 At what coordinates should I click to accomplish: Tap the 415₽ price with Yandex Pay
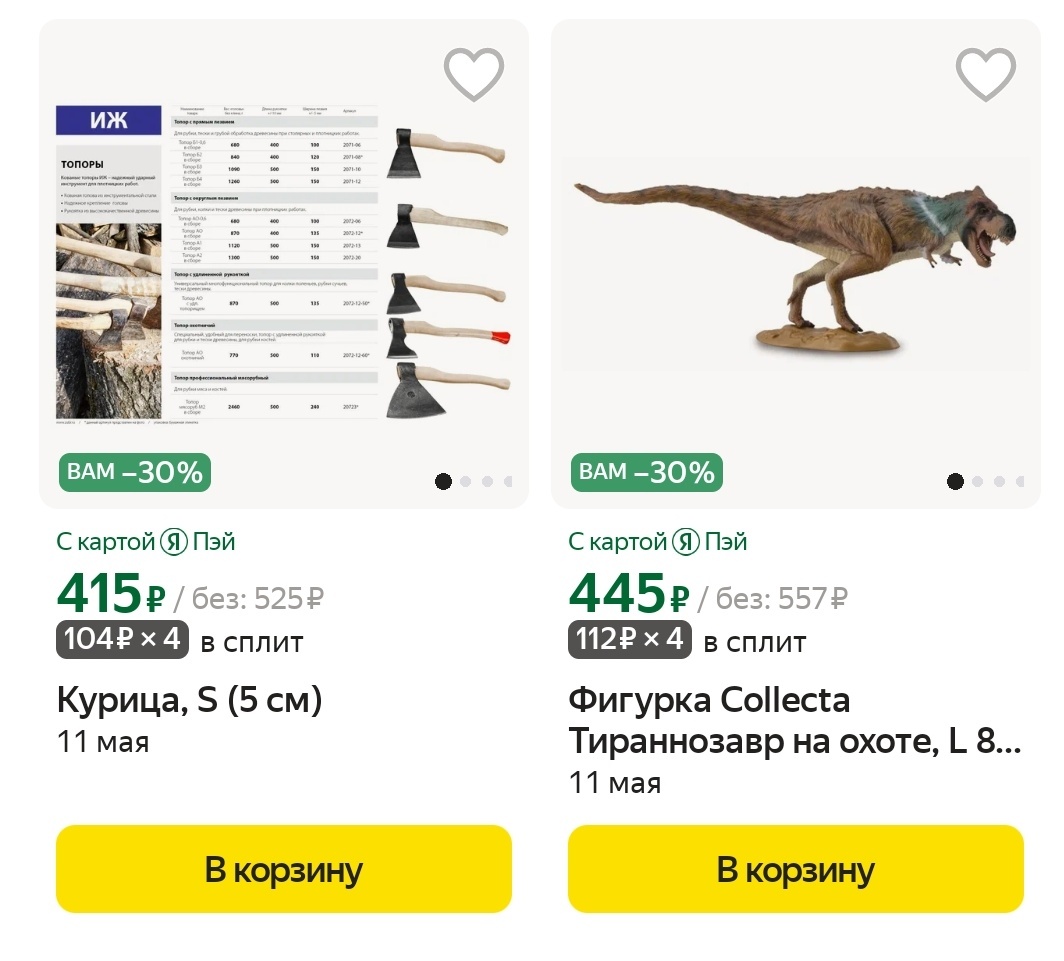pyautogui.click(x=110, y=596)
